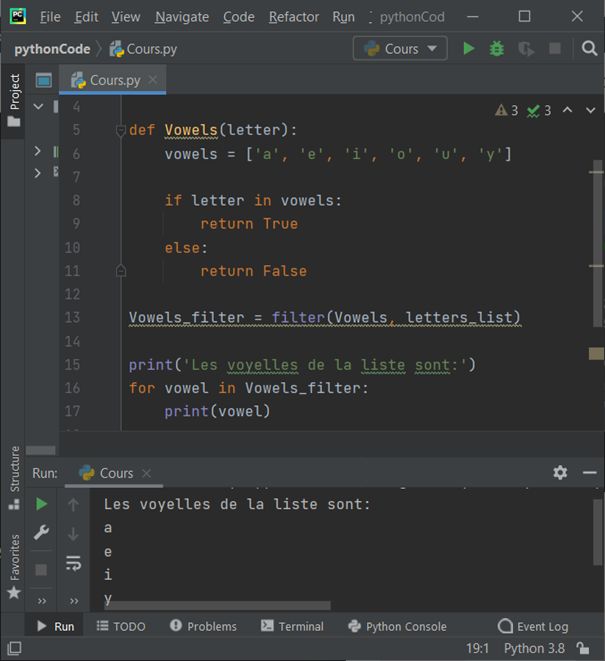Show more actions under soft-wrap icon
The image size is (605, 661).
tap(74, 601)
